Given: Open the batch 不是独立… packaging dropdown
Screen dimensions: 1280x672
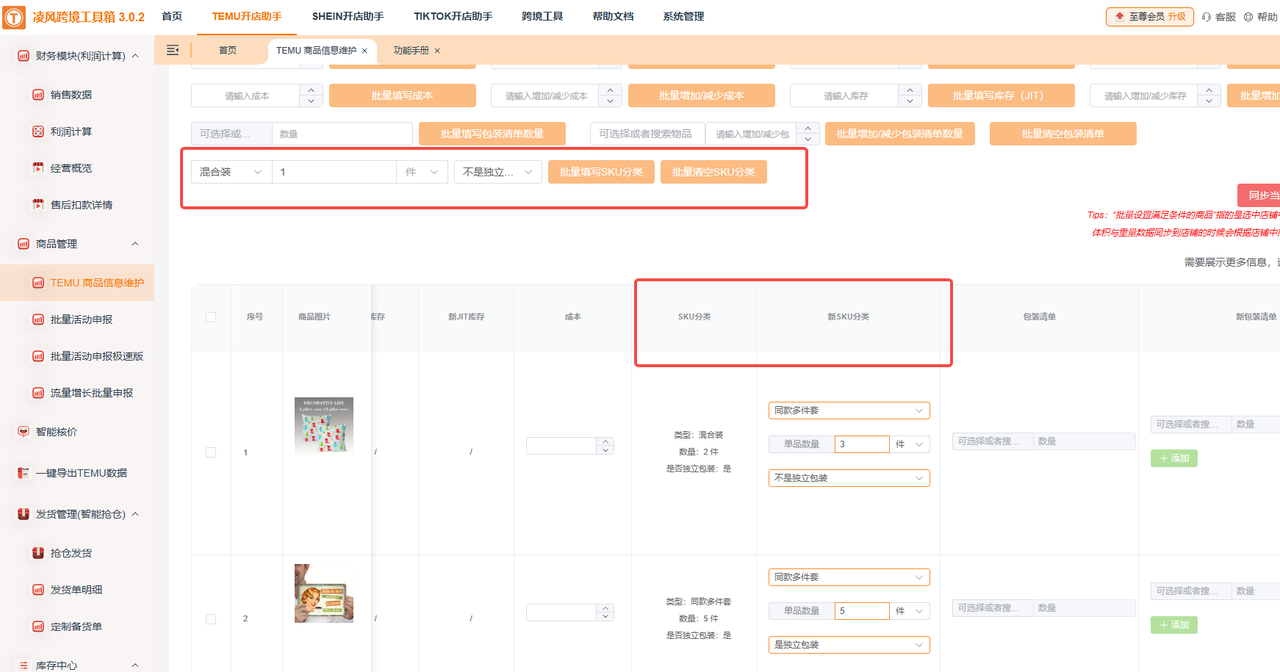Looking at the screenshot, I should pos(498,172).
